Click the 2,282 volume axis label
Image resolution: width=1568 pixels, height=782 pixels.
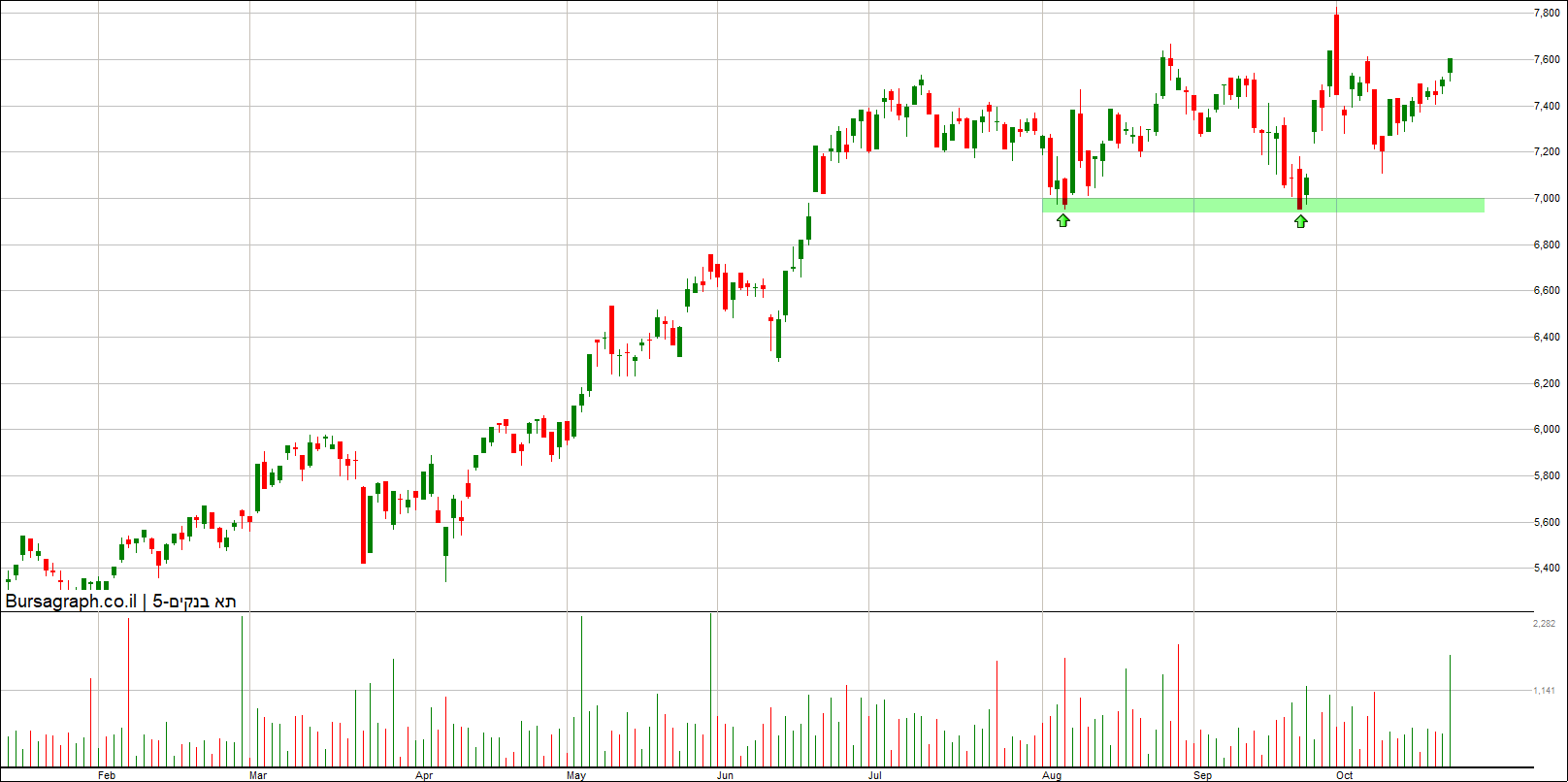1544,624
